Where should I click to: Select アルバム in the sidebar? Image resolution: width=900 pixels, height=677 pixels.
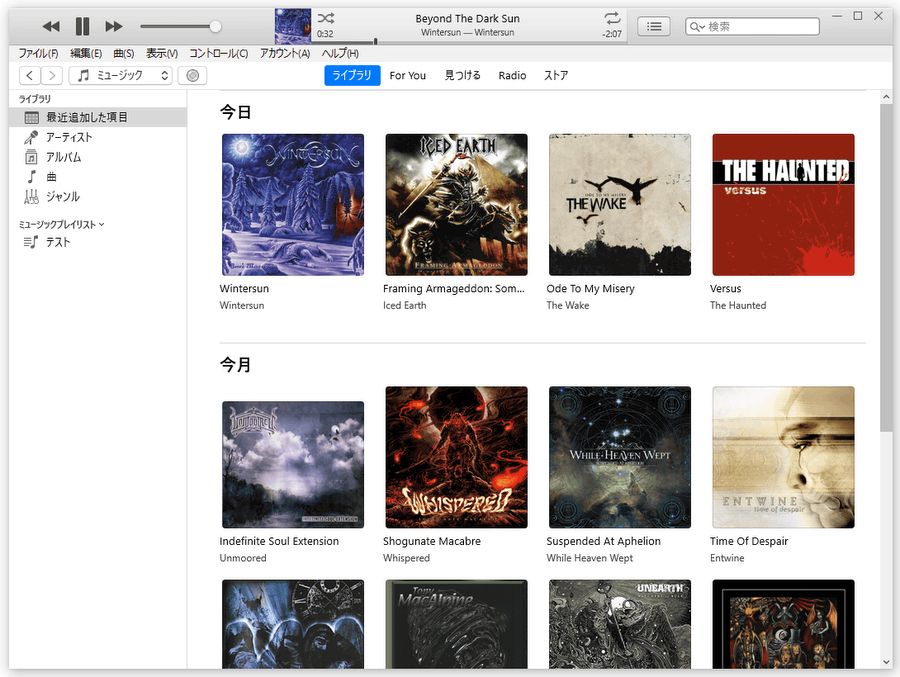(x=98, y=157)
